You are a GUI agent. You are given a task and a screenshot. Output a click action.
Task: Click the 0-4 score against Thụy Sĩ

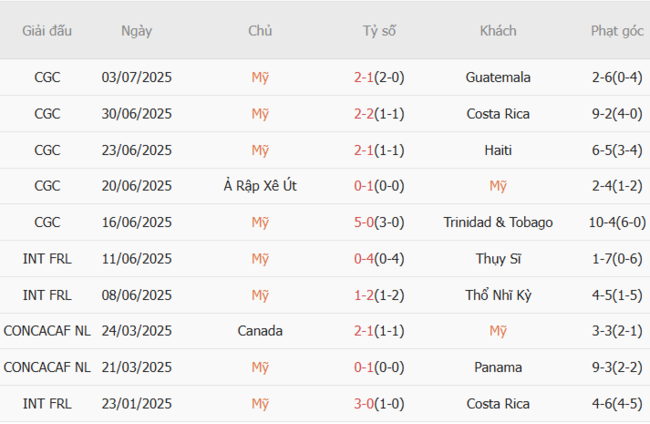[365, 259]
